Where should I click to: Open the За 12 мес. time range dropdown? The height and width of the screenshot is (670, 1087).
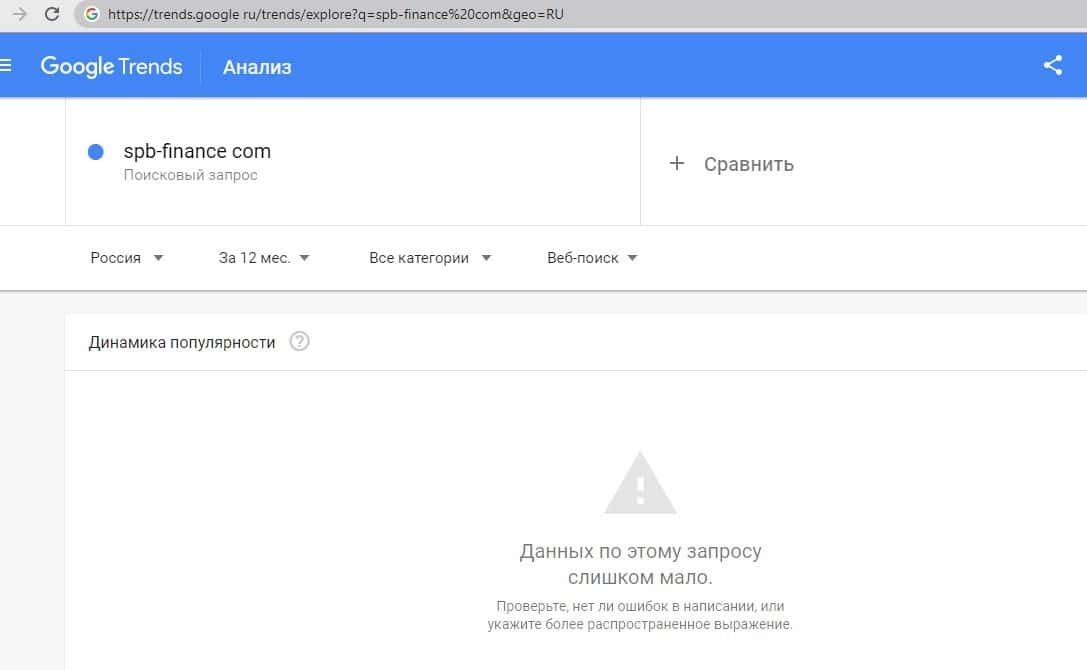click(x=264, y=258)
